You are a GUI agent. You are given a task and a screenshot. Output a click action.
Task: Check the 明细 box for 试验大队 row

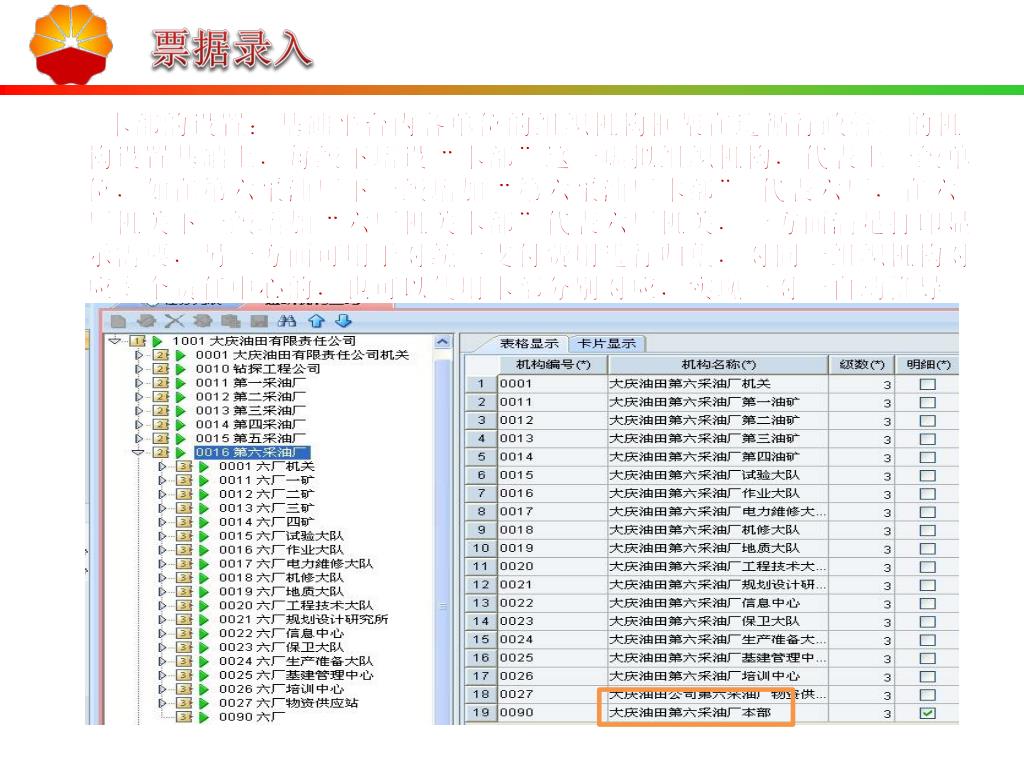[927, 475]
